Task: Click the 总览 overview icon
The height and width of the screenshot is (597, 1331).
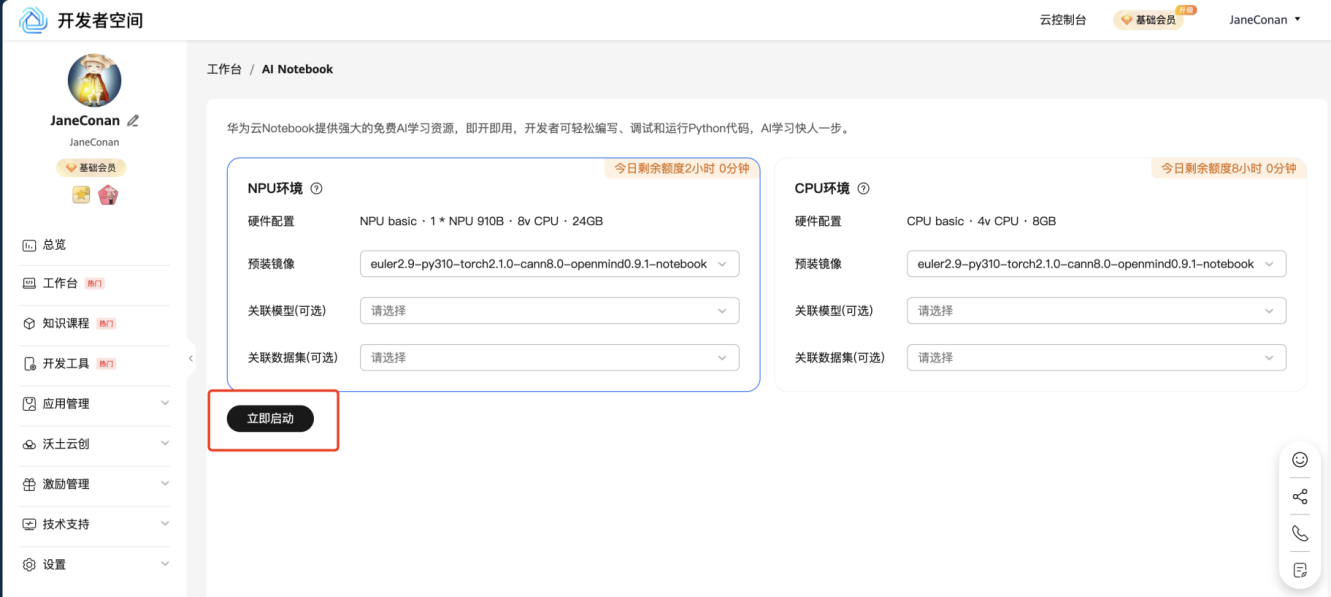Action: (x=29, y=244)
